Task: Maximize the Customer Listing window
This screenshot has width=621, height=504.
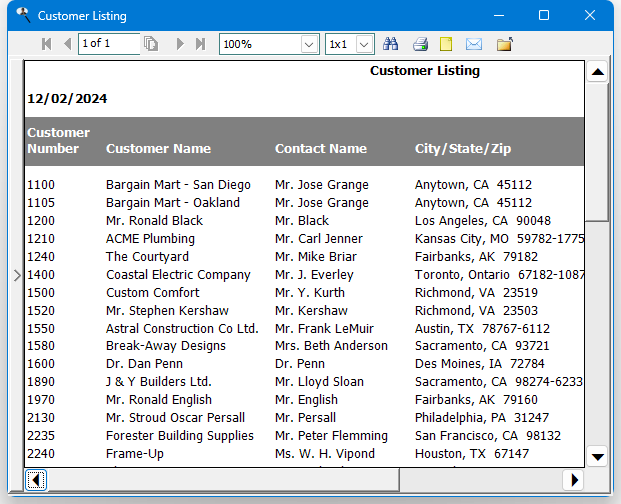Action: tap(544, 15)
